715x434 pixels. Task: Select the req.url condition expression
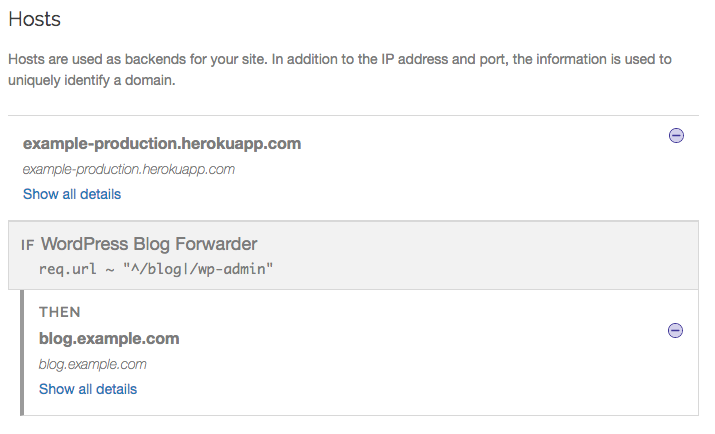click(x=156, y=269)
